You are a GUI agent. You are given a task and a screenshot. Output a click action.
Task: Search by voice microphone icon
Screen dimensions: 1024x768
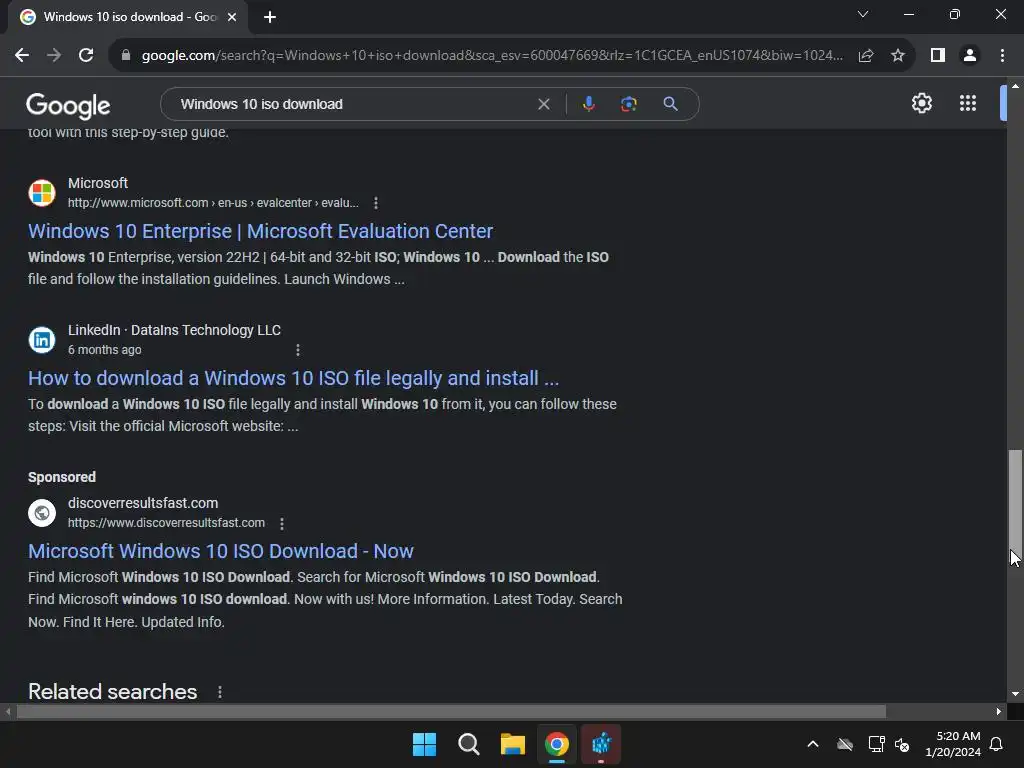[x=588, y=104]
